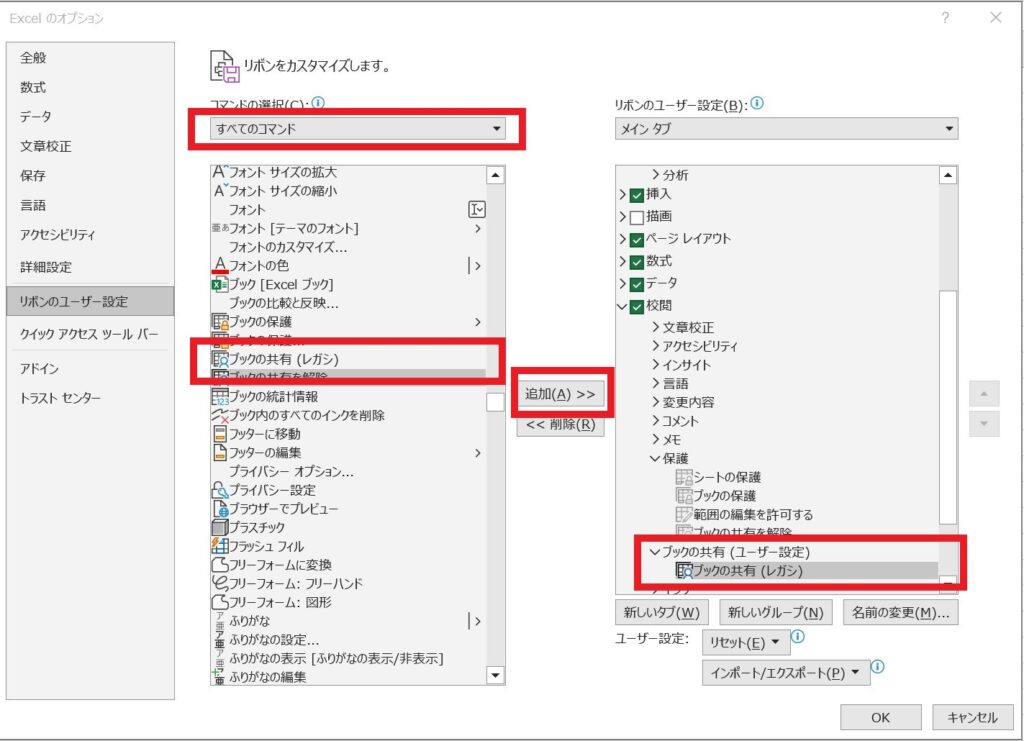Select the ブック [Excel ブック] Excel icon
This screenshot has width=1024, height=741.
tap(219, 285)
